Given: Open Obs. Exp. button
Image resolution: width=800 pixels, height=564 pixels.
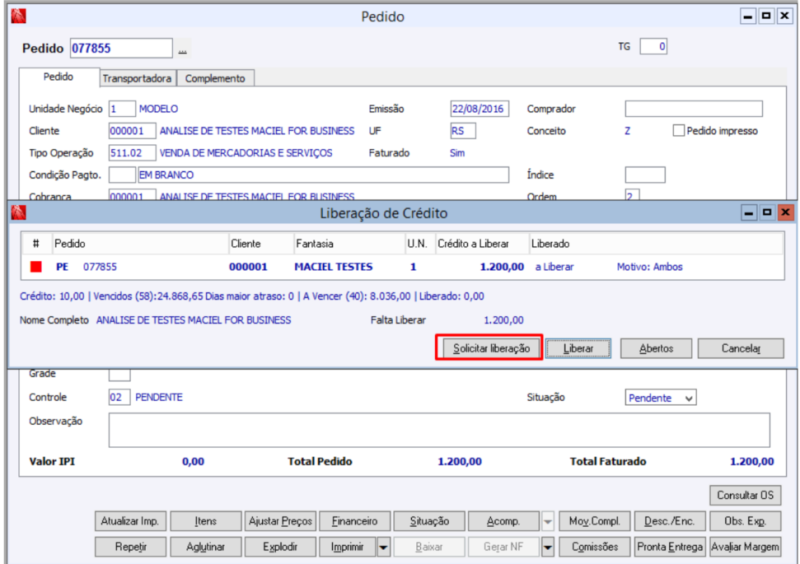Looking at the screenshot, I should click(x=745, y=521).
